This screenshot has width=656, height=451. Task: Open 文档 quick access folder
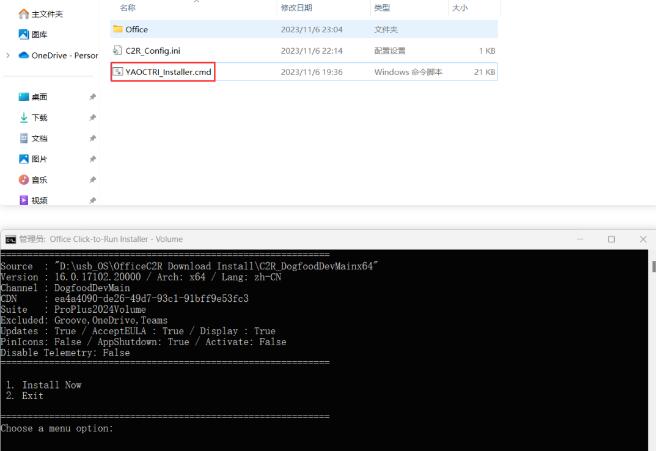click(39, 138)
